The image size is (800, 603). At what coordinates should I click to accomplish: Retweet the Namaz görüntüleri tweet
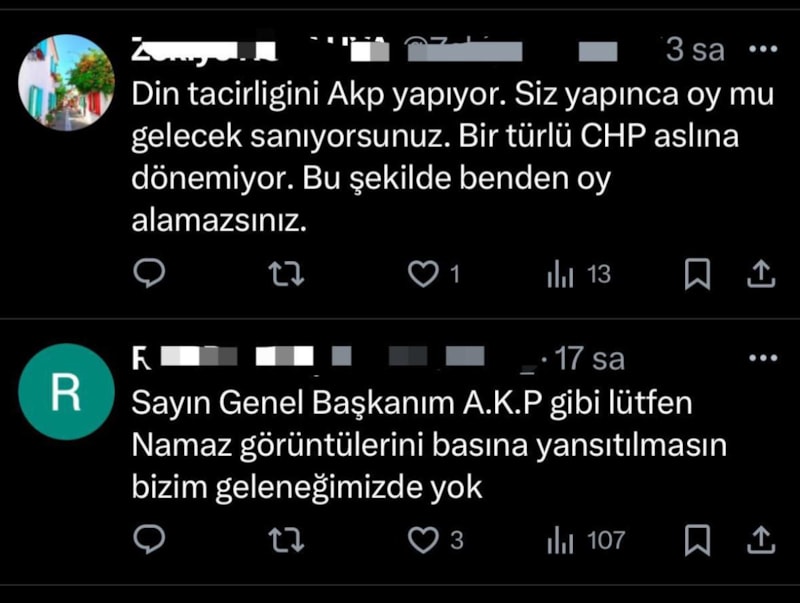(286, 540)
